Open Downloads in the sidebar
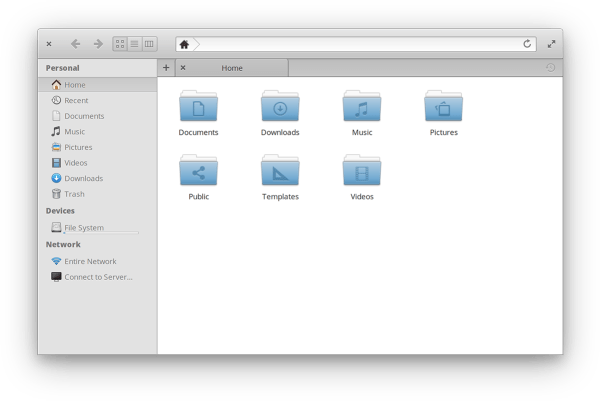600x401 pixels. click(98, 179)
